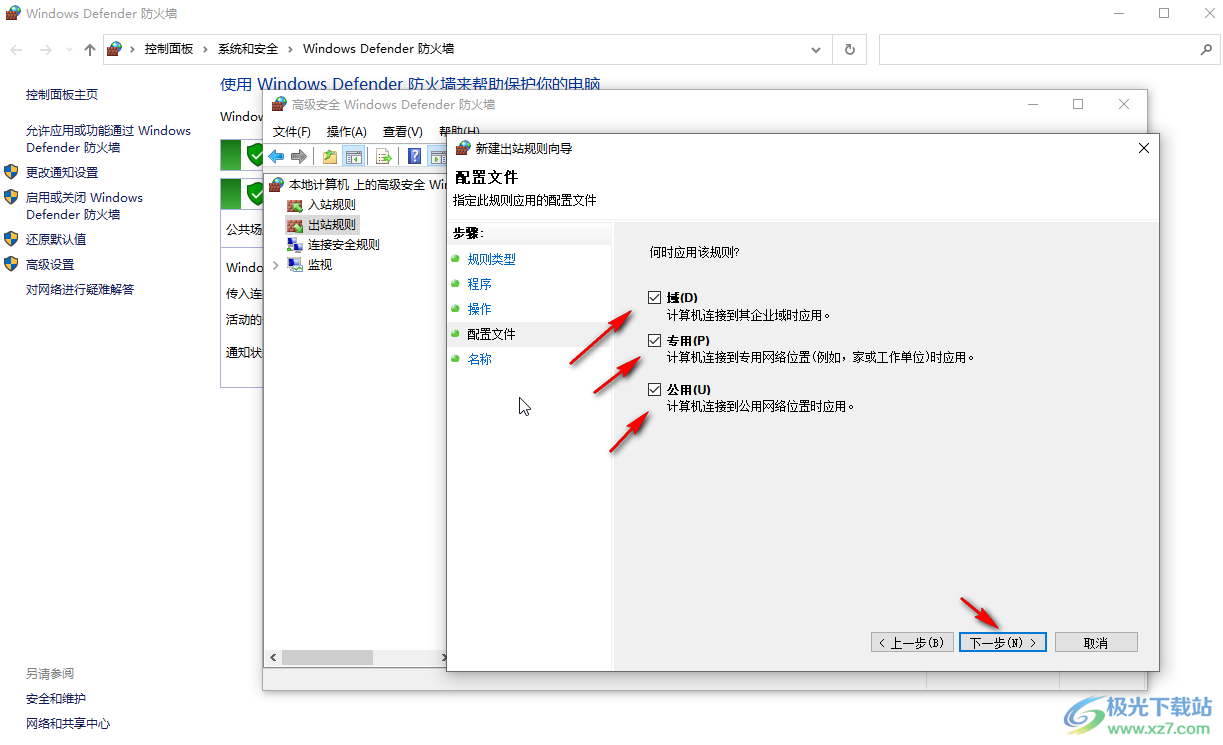This screenshot has width=1223, height=745.
Task: Click the computers icon beside 连接安全规则
Action: click(294, 245)
